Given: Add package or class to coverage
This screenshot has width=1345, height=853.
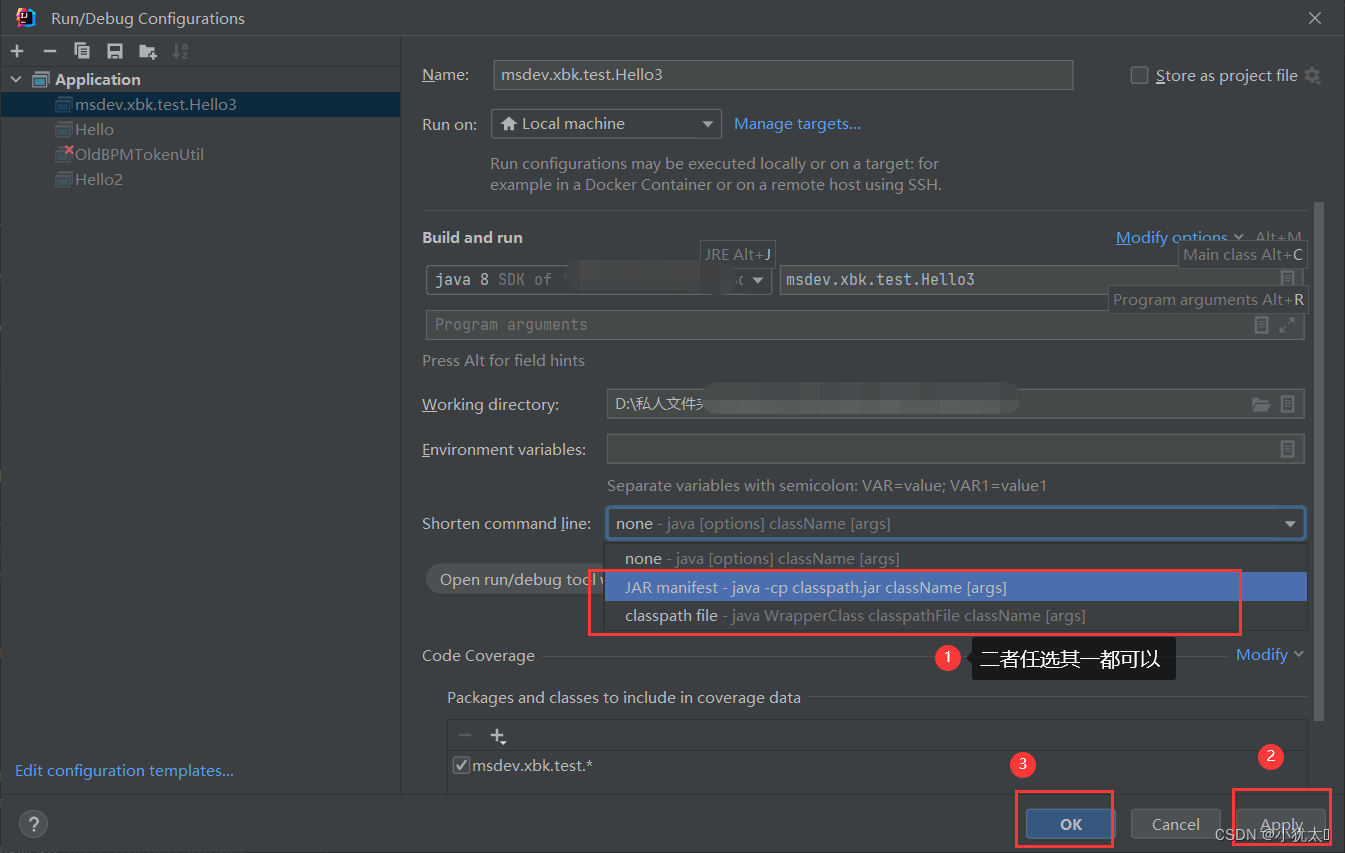Looking at the screenshot, I should coord(498,736).
